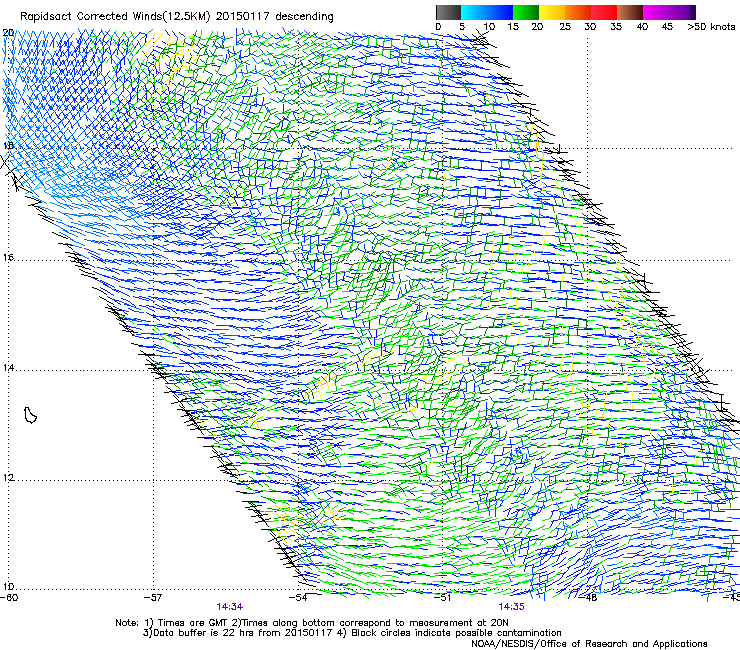Screen dimensions: 740x650
Task: Pick the magenta 40–45 knots legend swatch
Action: pos(656,12)
